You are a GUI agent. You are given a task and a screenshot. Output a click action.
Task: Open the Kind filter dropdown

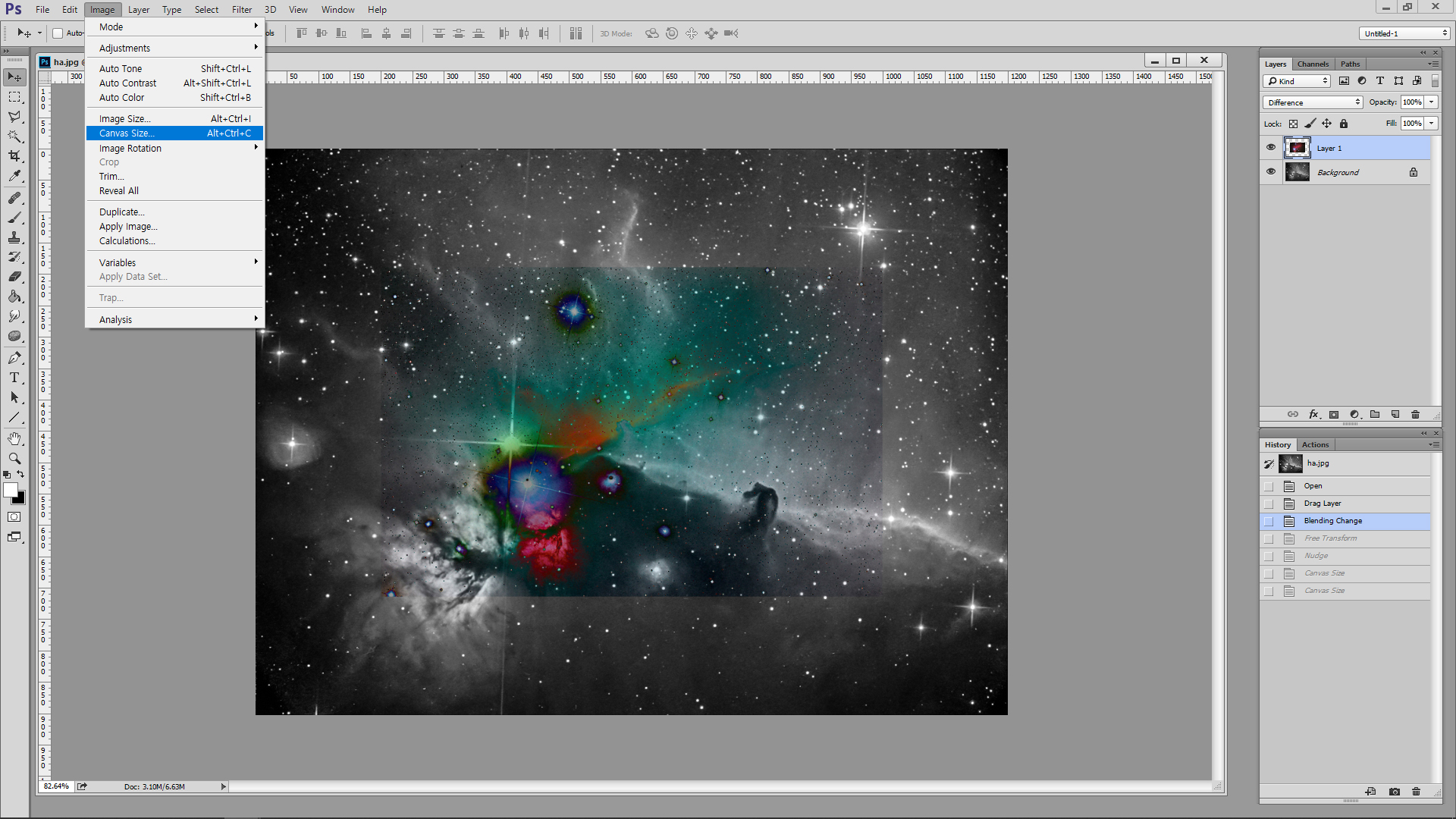click(1297, 81)
